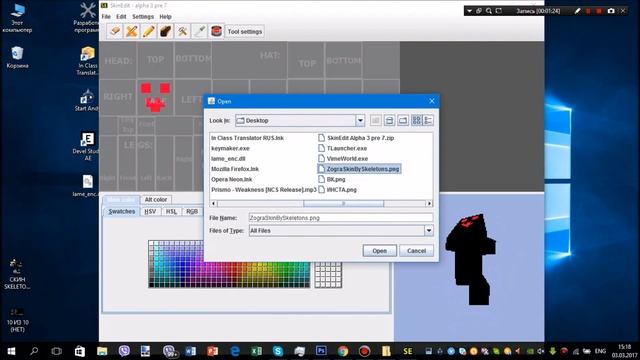This screenshot has height=360, width=640.
Task: Select the crossed pencil and ruler tool
Action: [132, 31]
